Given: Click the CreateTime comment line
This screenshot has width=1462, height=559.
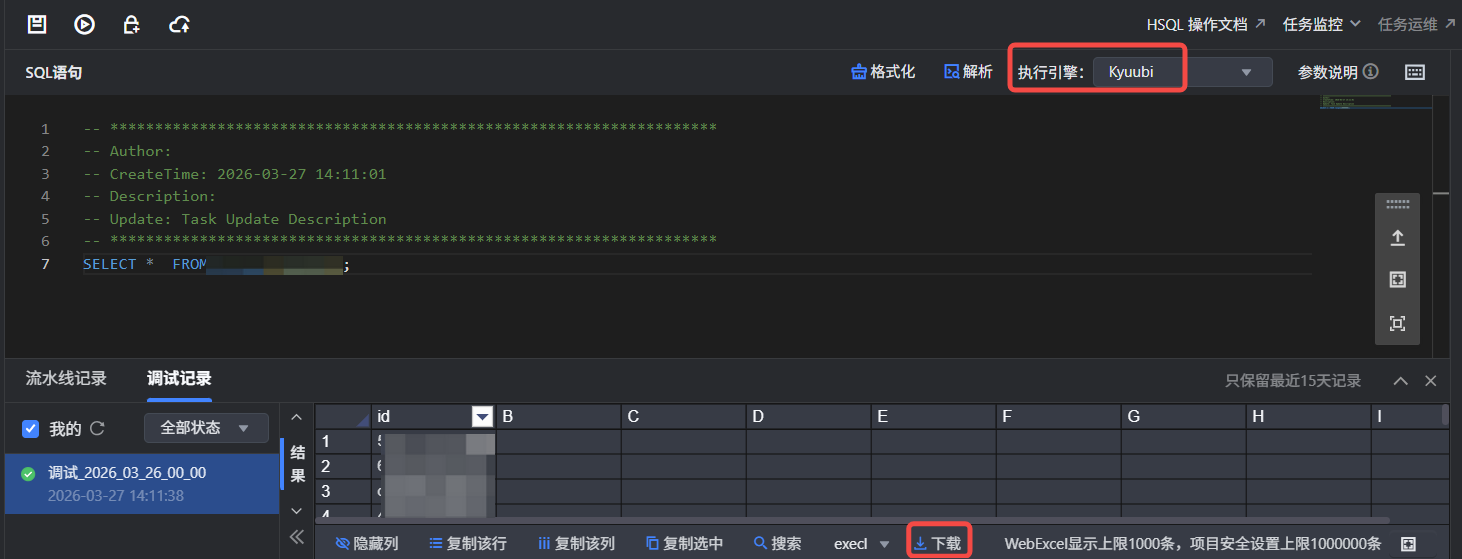Looking at the screenshot, I should 234,174.
